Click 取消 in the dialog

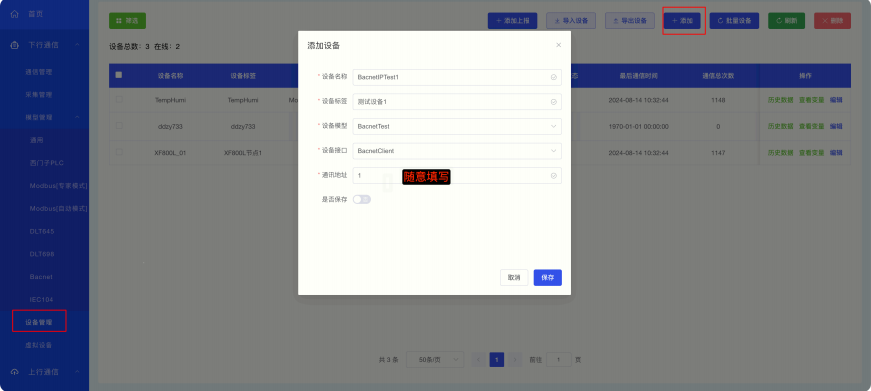tap(514, 278)
